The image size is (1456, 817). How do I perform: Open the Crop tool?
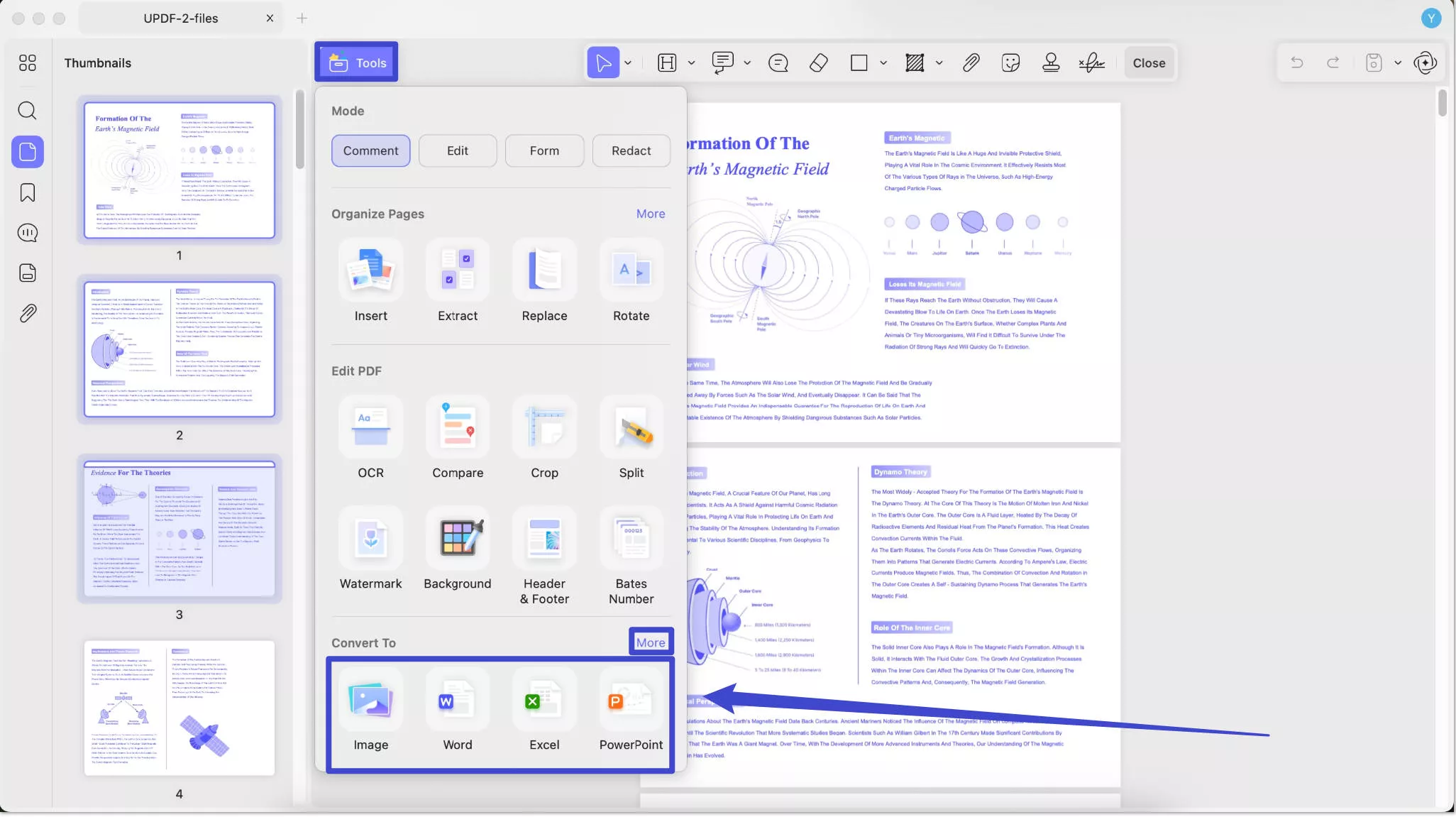544,439
